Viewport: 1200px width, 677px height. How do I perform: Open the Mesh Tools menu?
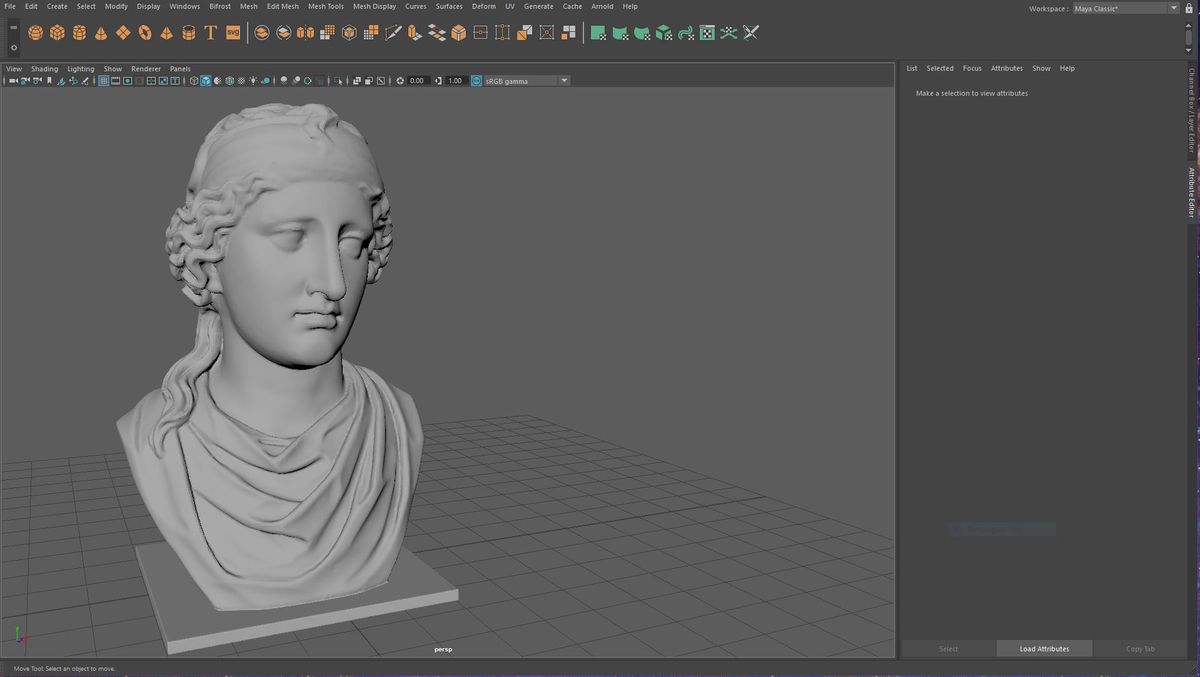(326, 6)
